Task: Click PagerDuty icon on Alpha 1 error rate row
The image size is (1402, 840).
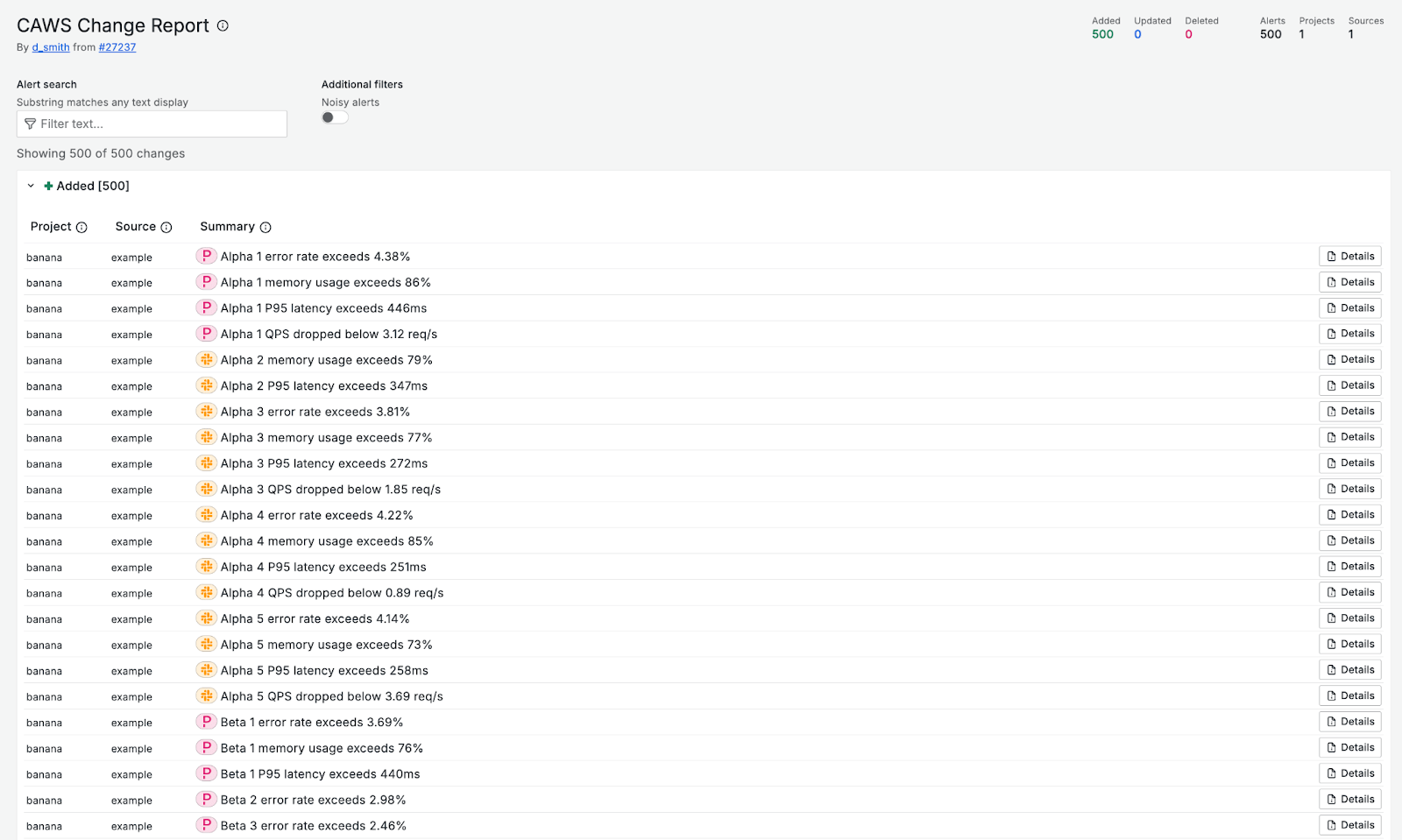Action: 206,257
